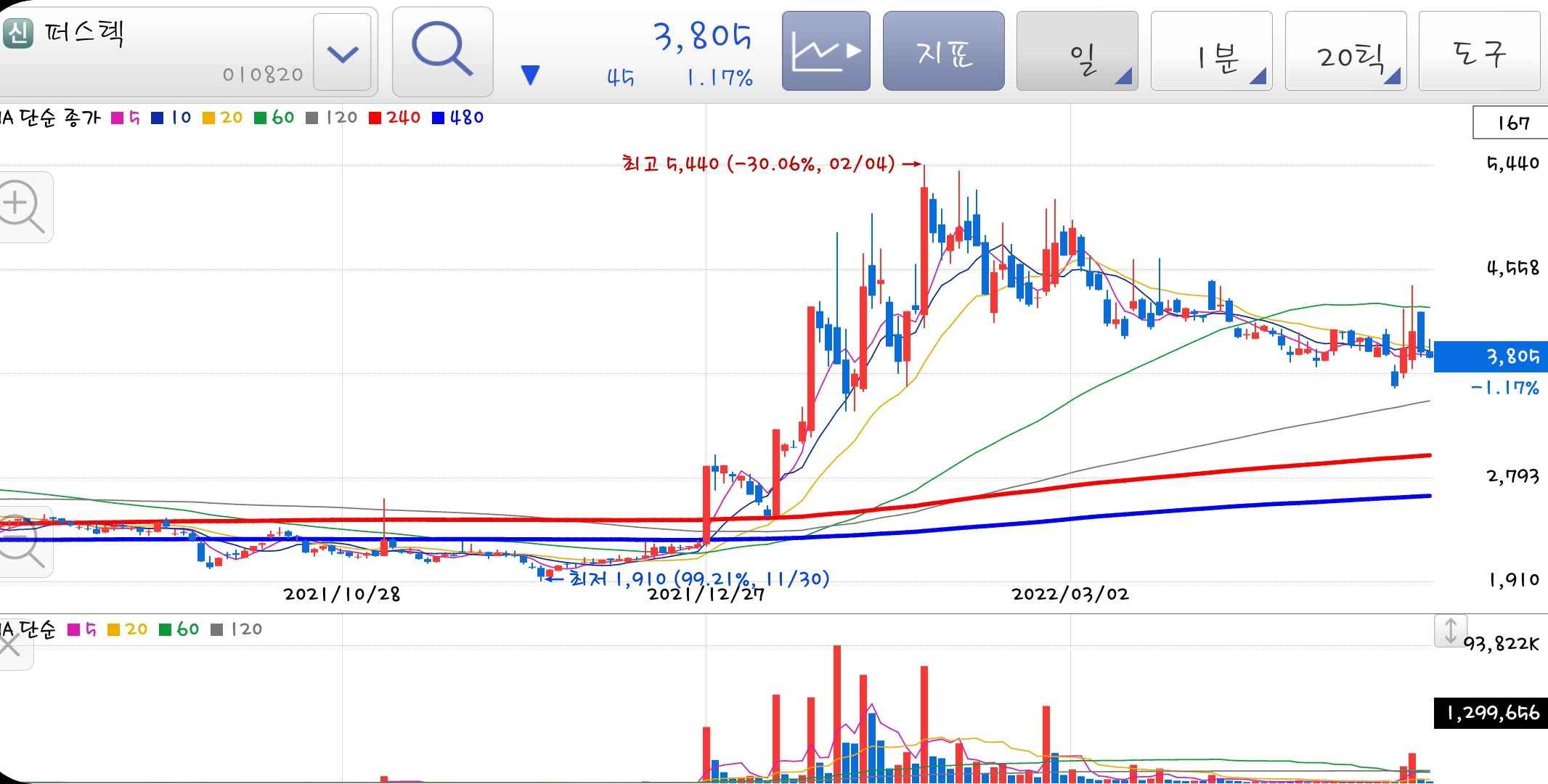Screen dimensions: 1548x784
Task: Click the green 60-day MA legend
Action: point(274,118)
